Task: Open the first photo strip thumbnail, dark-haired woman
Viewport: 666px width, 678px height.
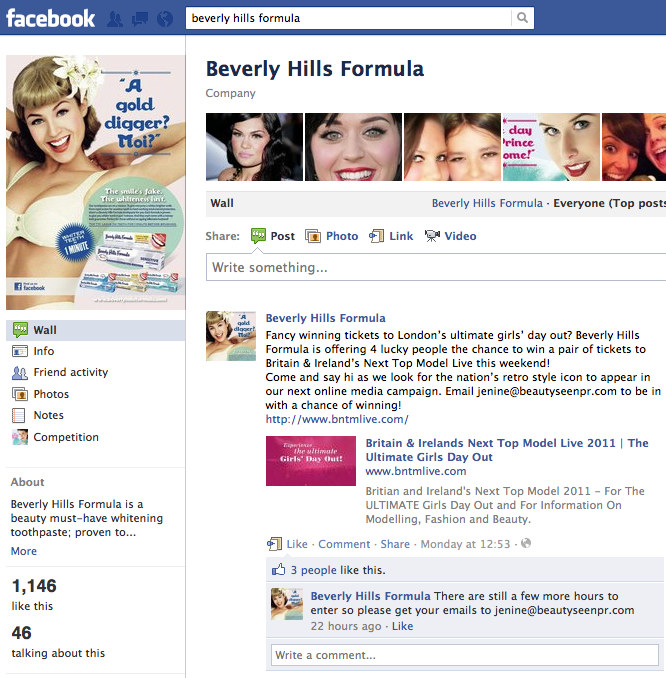Action: (x=254, y=147)
